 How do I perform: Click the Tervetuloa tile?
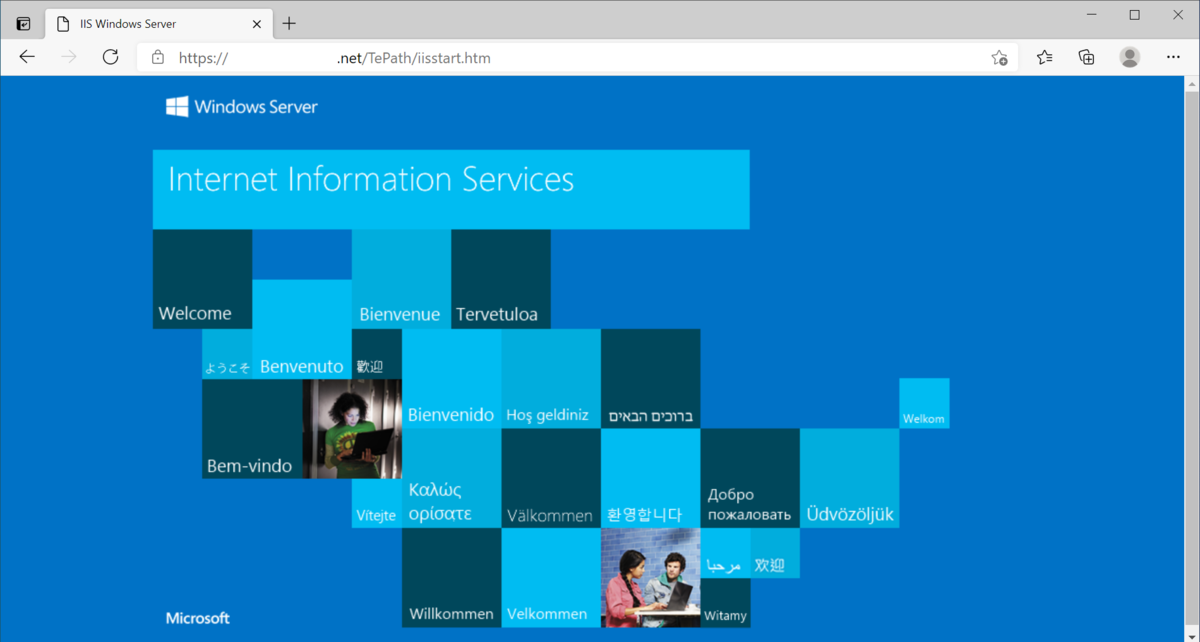coord(501,279)
